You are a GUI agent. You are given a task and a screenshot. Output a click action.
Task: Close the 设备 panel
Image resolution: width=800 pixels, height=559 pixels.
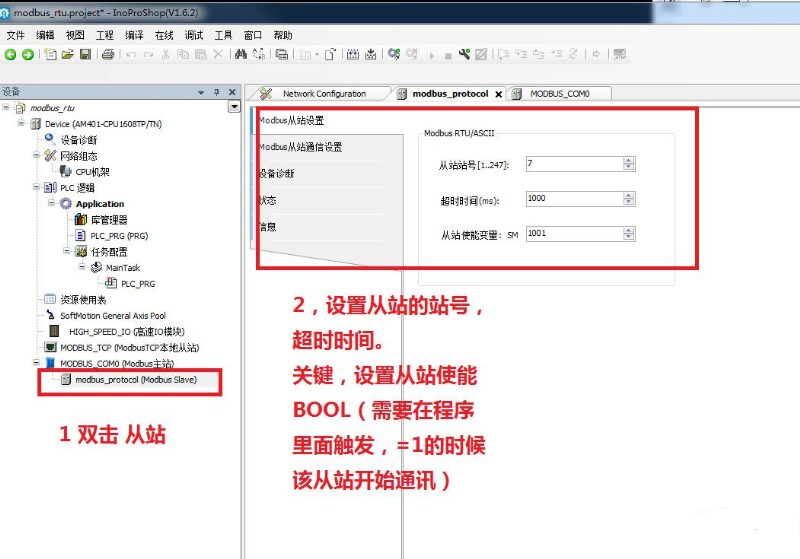coord(232,92)
